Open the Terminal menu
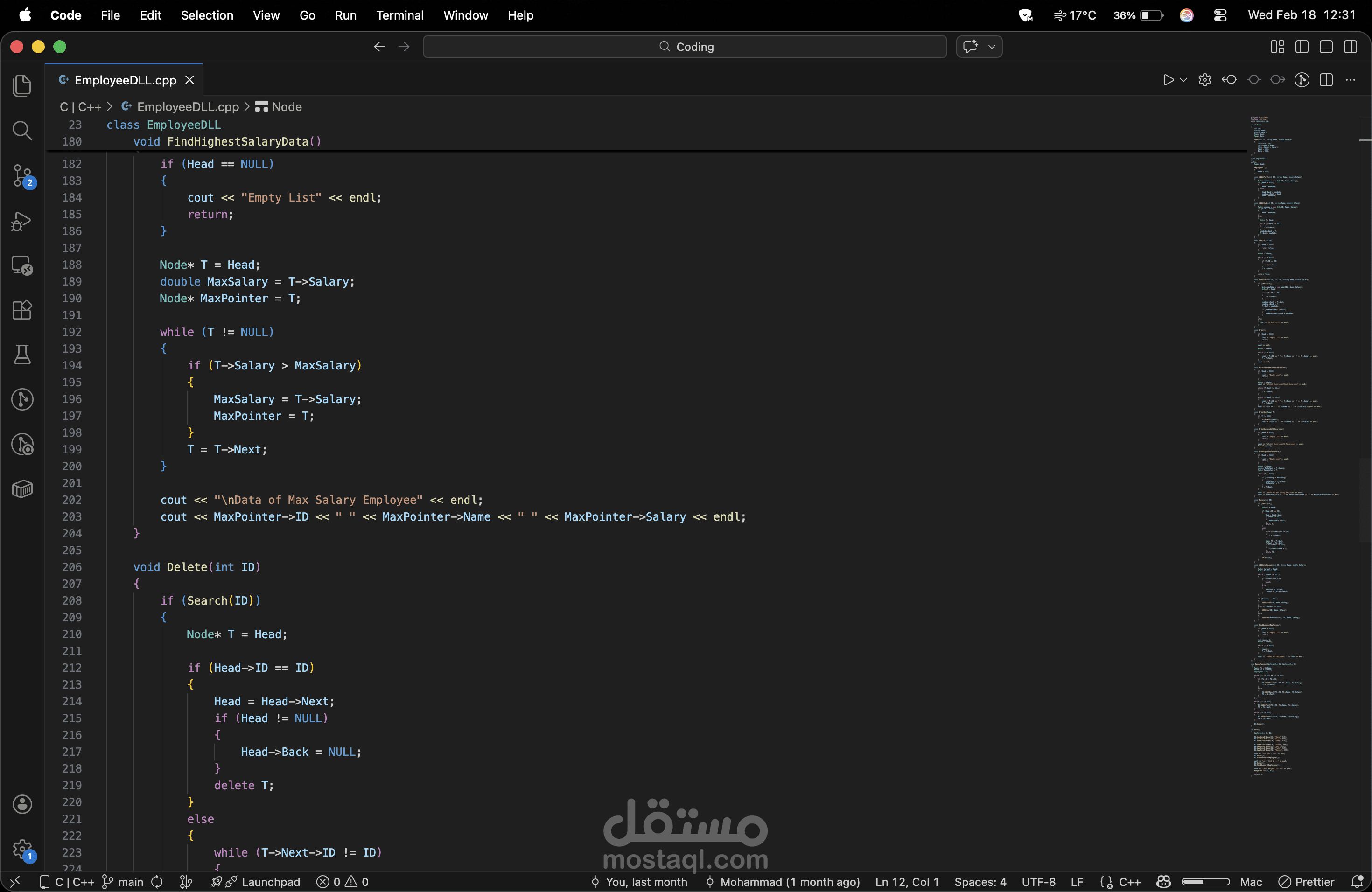The height and width of the screenshot is (892, 1372). [399, 15]
